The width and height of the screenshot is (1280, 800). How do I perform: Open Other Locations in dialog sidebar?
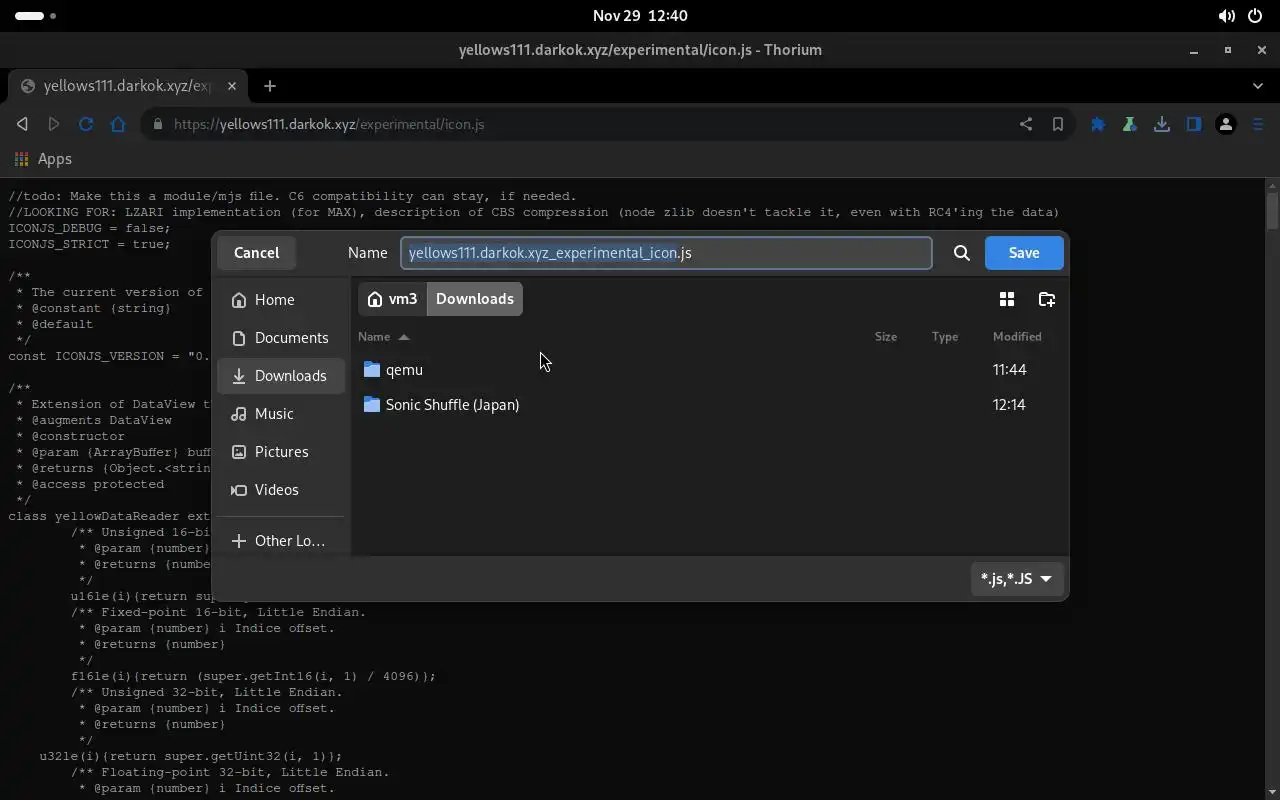(x=282, y=541)
